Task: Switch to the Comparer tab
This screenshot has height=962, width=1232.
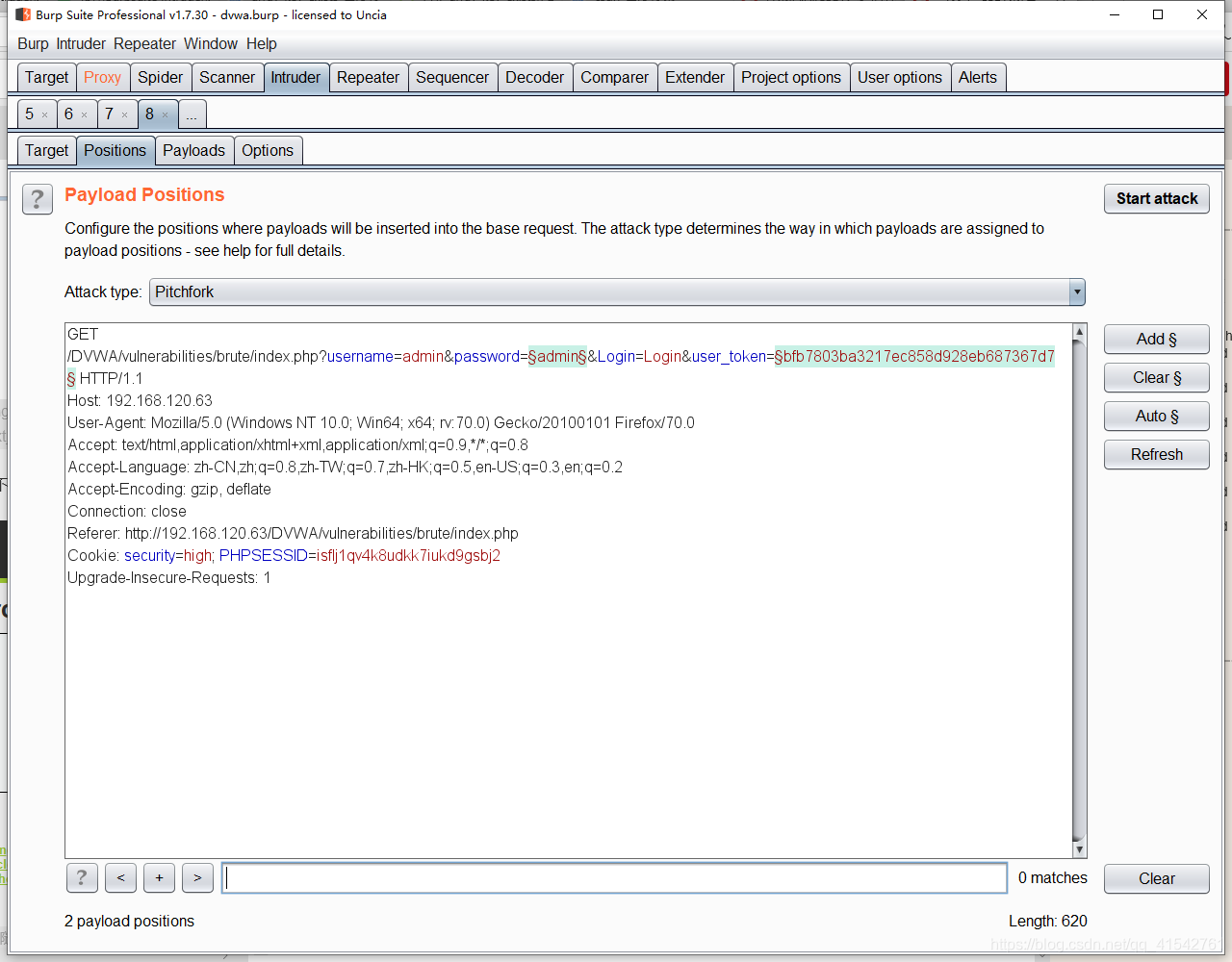Action: (x=614, y=77)
